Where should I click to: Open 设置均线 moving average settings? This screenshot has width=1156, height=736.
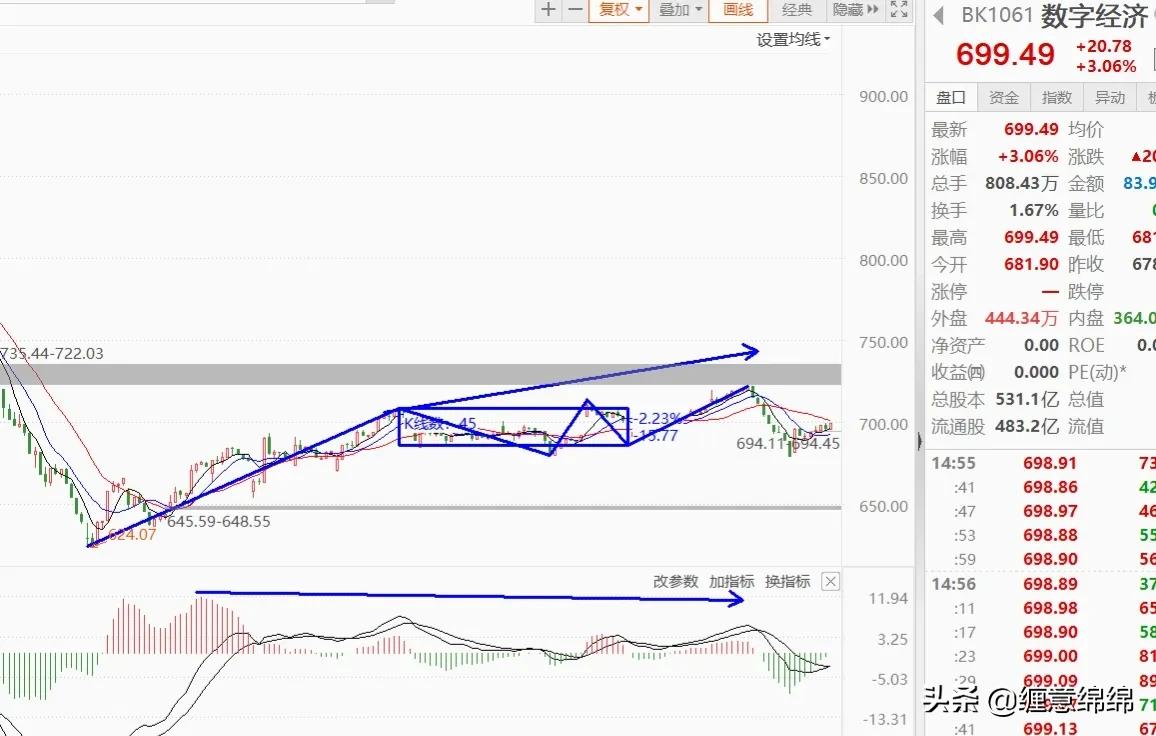coord(793,40)
